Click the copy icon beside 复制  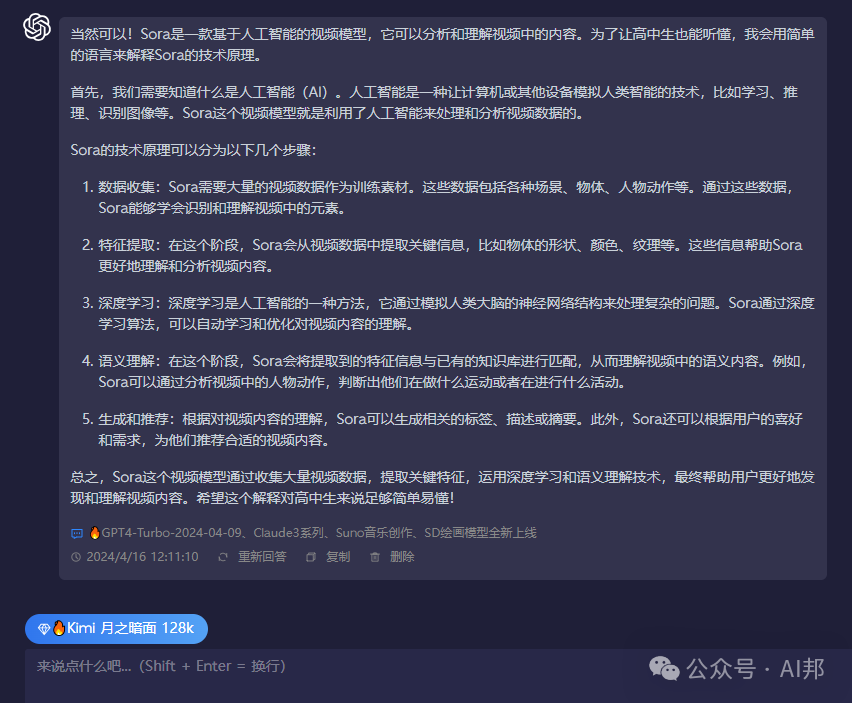311,557
